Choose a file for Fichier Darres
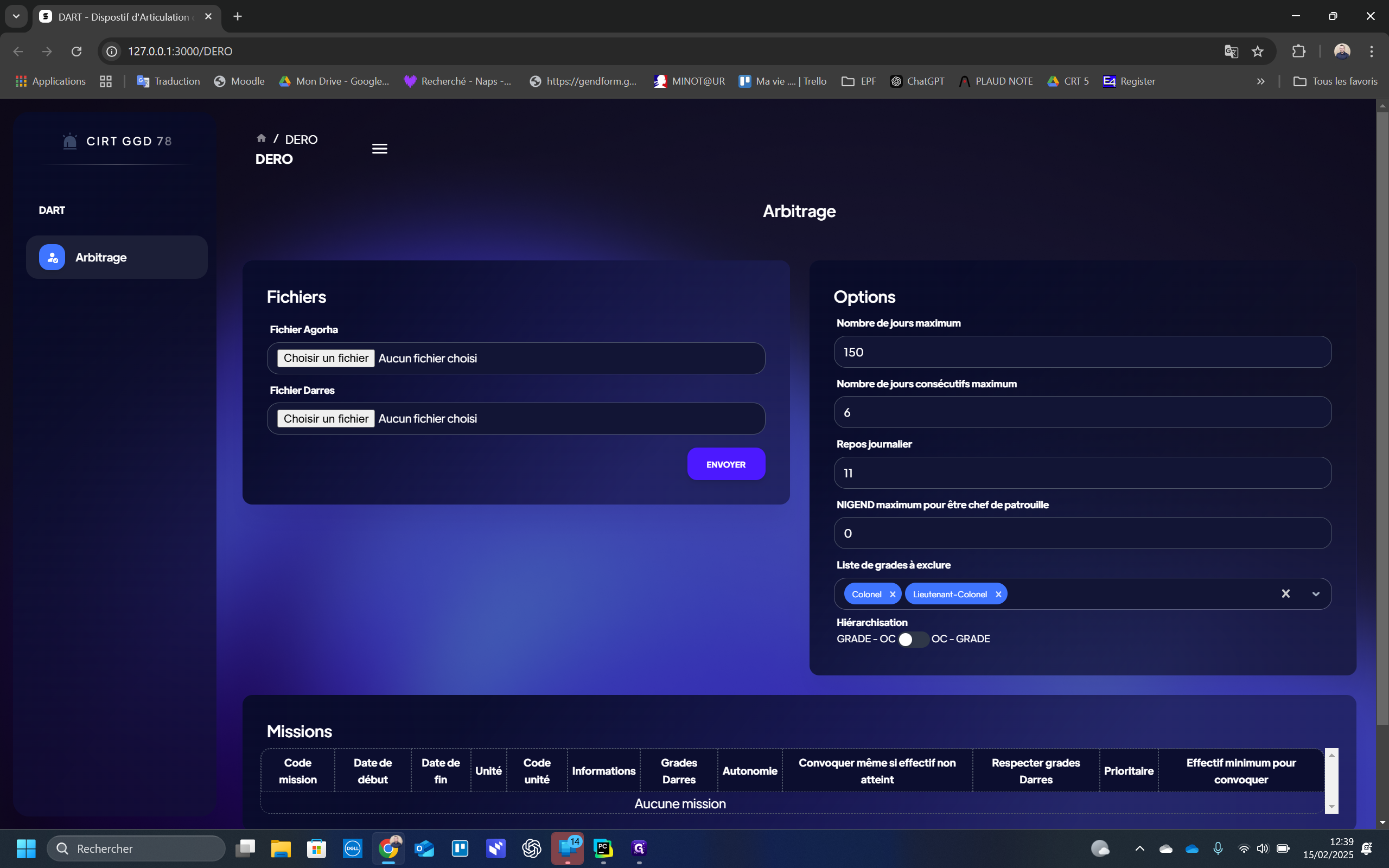The image size is (1389, 868). pyautogui.click(x=326, y=418)
